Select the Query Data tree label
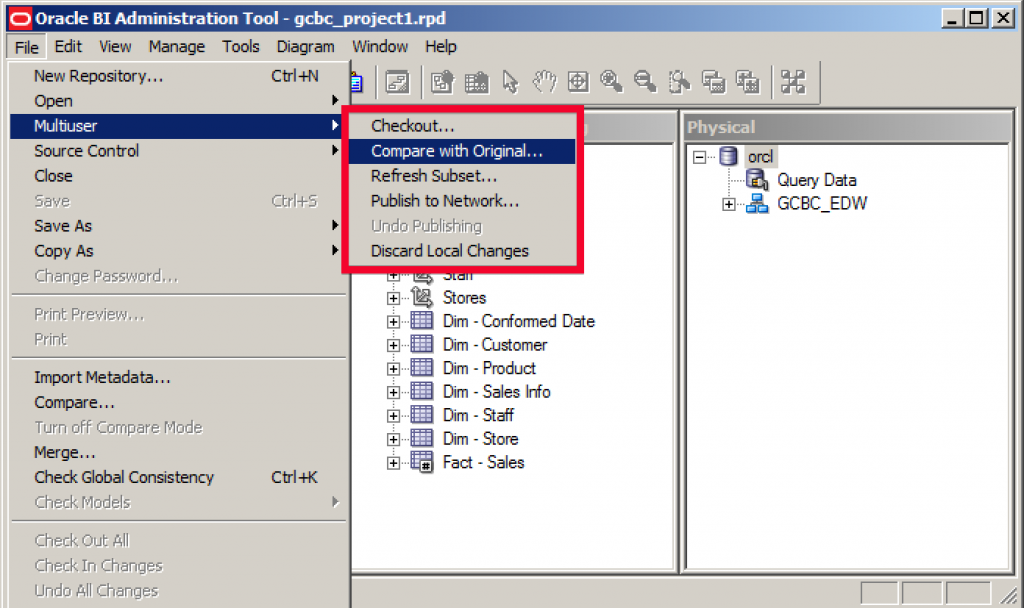Screen dimensions: 1024x608 pos(816,180)
